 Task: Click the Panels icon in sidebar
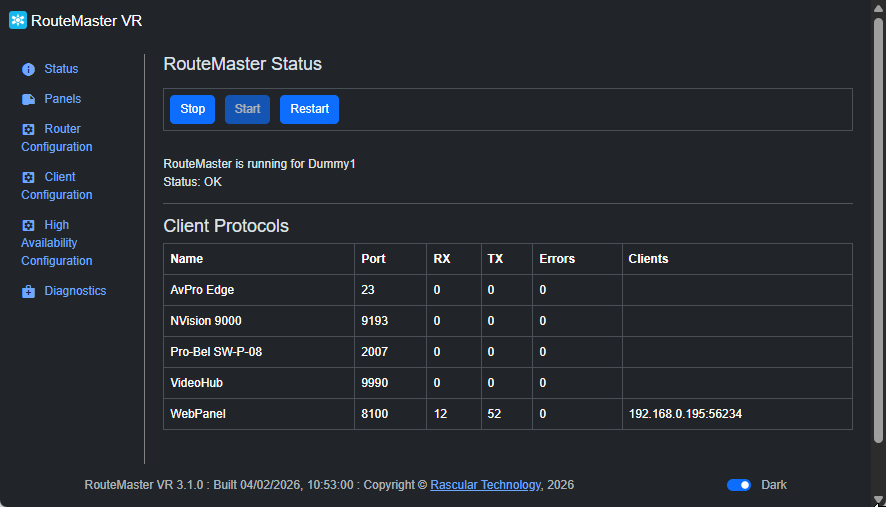click(28, 99)
